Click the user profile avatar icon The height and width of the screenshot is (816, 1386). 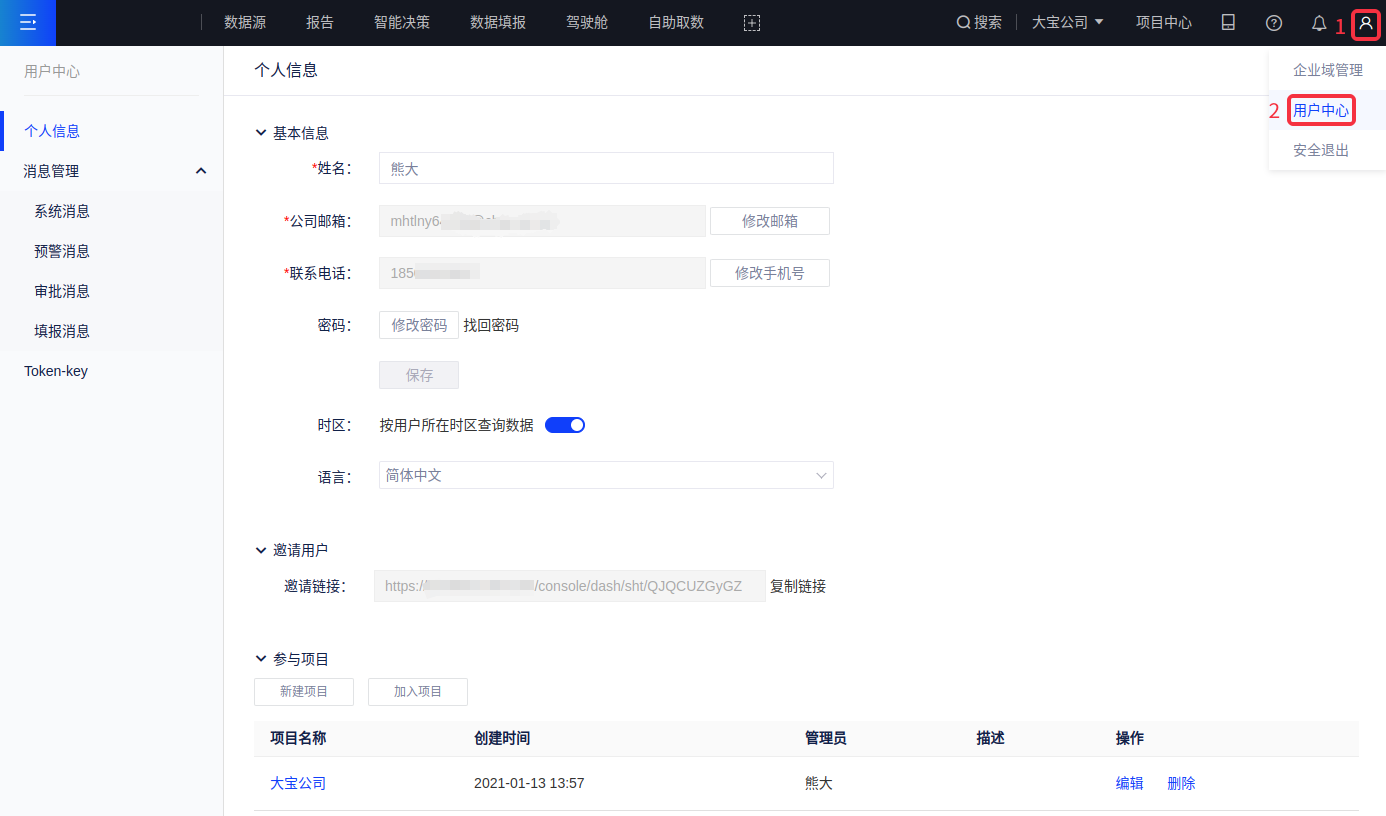(x=1366, y=23)
